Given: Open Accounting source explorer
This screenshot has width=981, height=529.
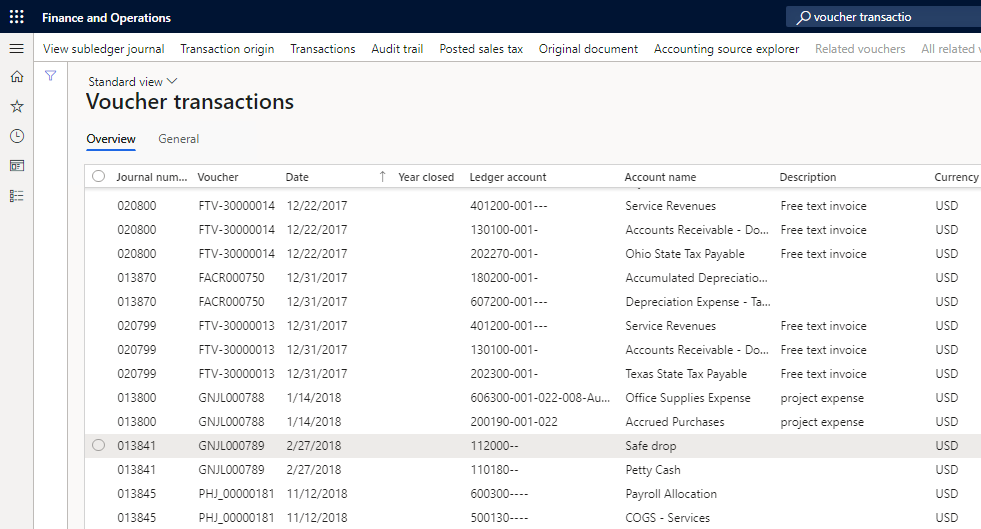Looking at the screenshot, I should tap(726, 49).
